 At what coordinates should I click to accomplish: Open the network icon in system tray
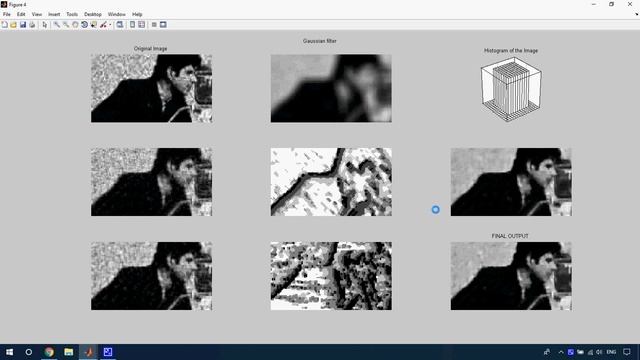590,352
